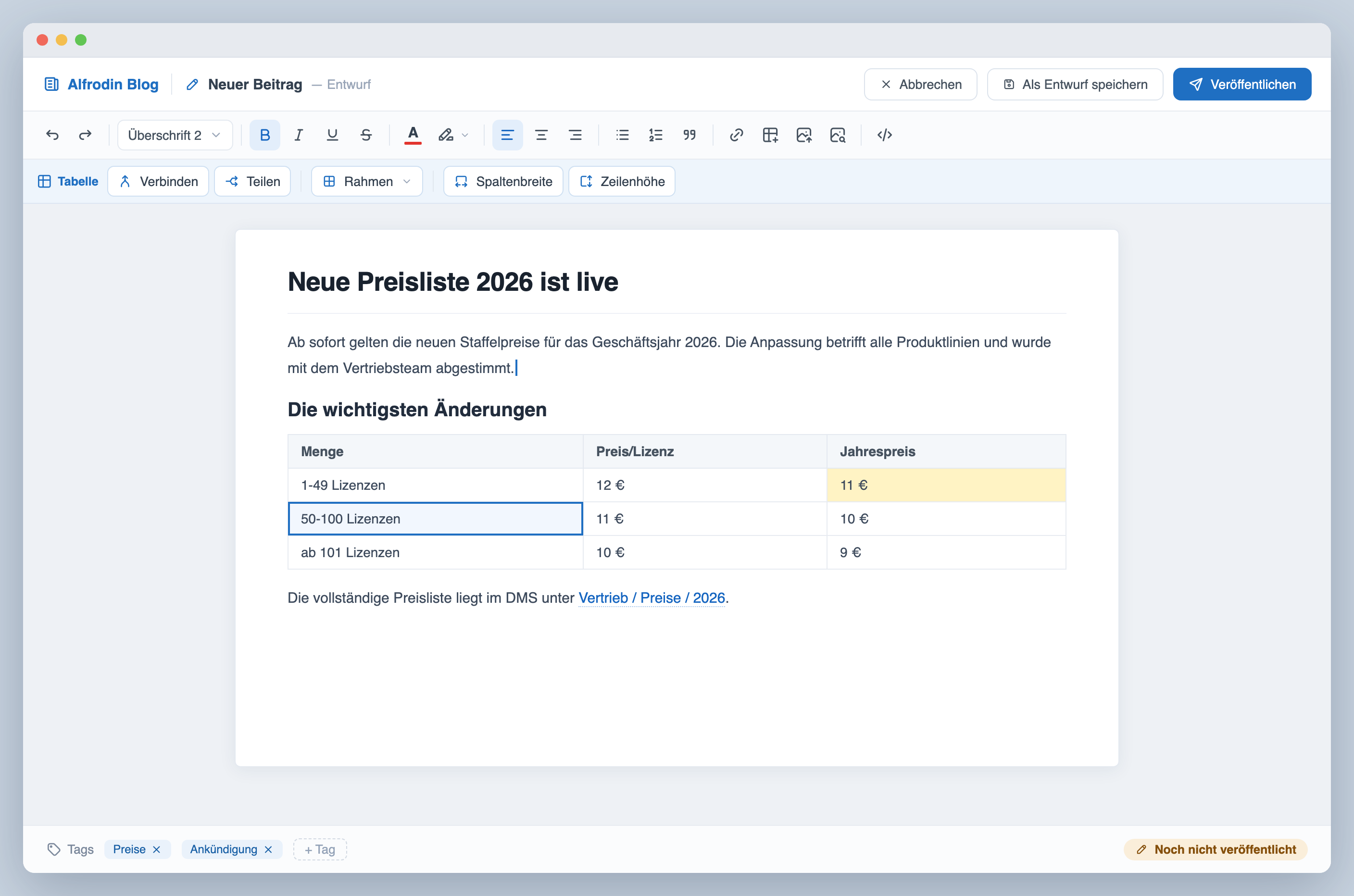Screen dimensions: 1354x896
Task: Select the Jahrespreis header cell
Action: pyautogui.click(x=946, y=451)
